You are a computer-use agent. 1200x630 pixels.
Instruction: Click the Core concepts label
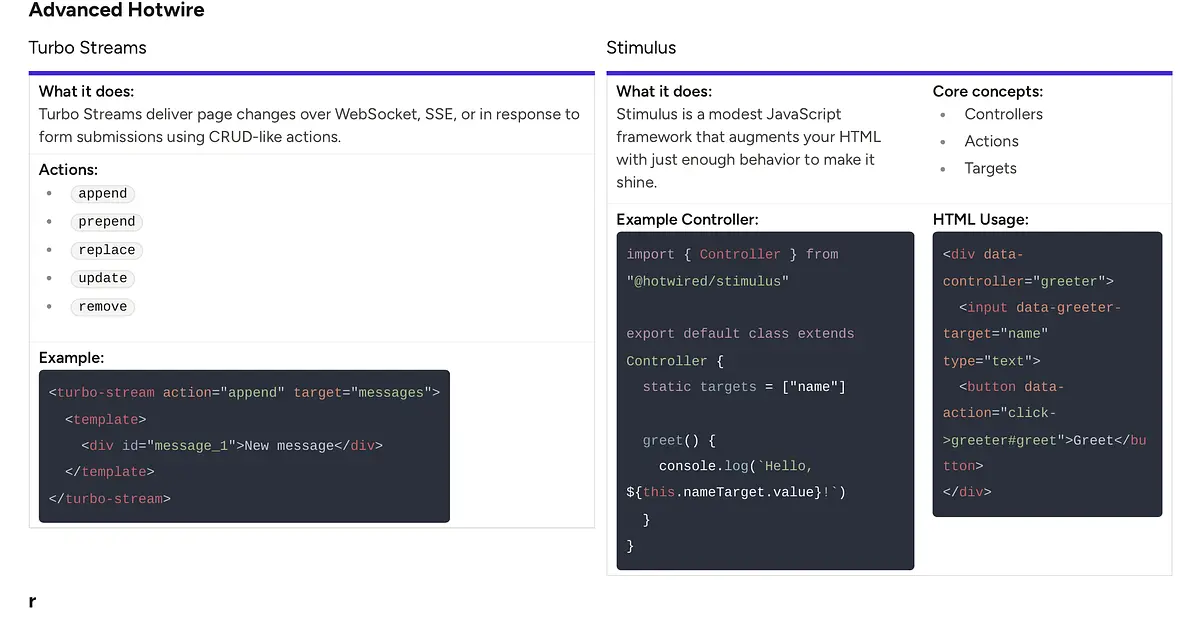[x=987, y=91]
